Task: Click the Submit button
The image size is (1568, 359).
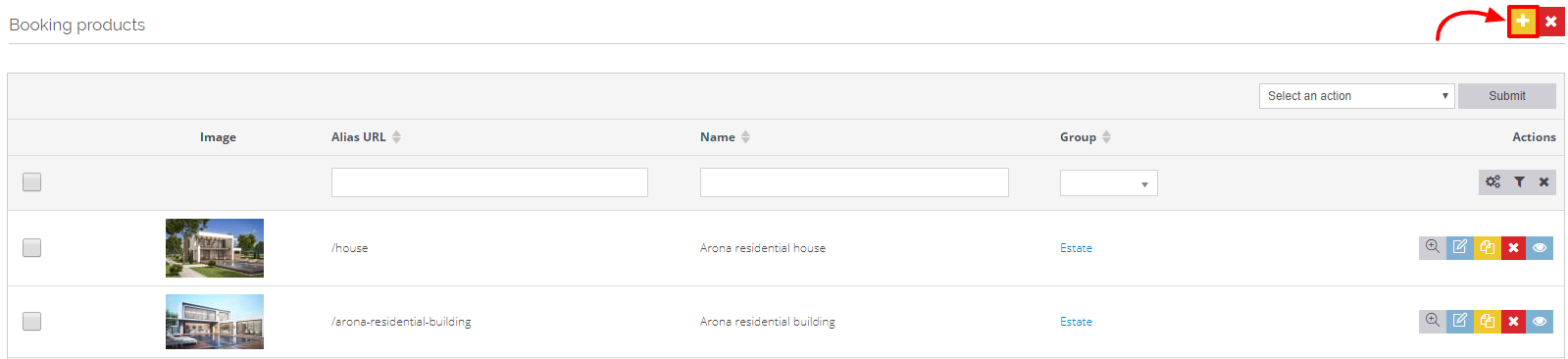Action: [1507, 96]
